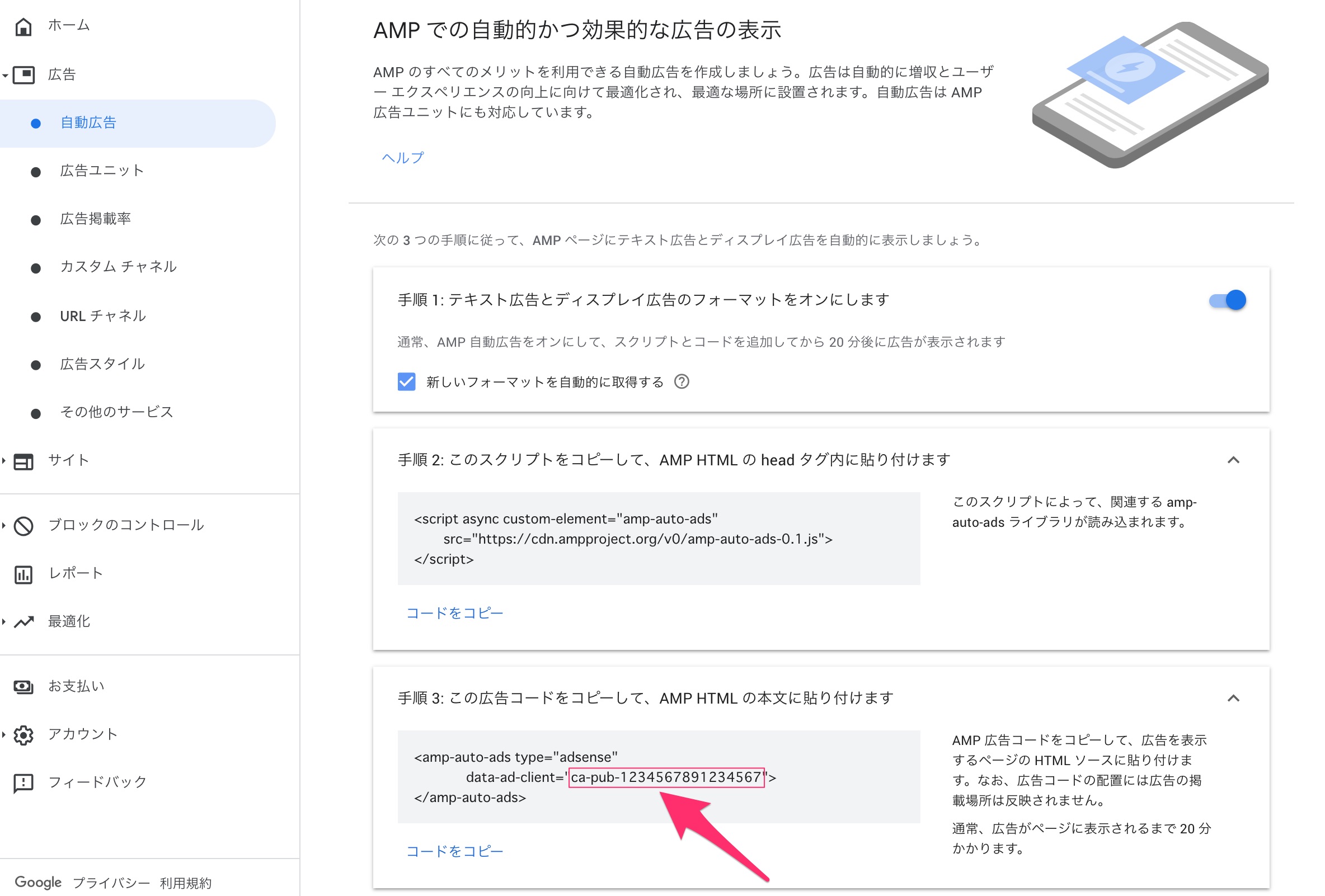The height and width of the screenshot is (896, 1325).
Task: Uncheck 新しいフォーマットを自動的に取得する checkbox
Action: (x=406, y=381)
